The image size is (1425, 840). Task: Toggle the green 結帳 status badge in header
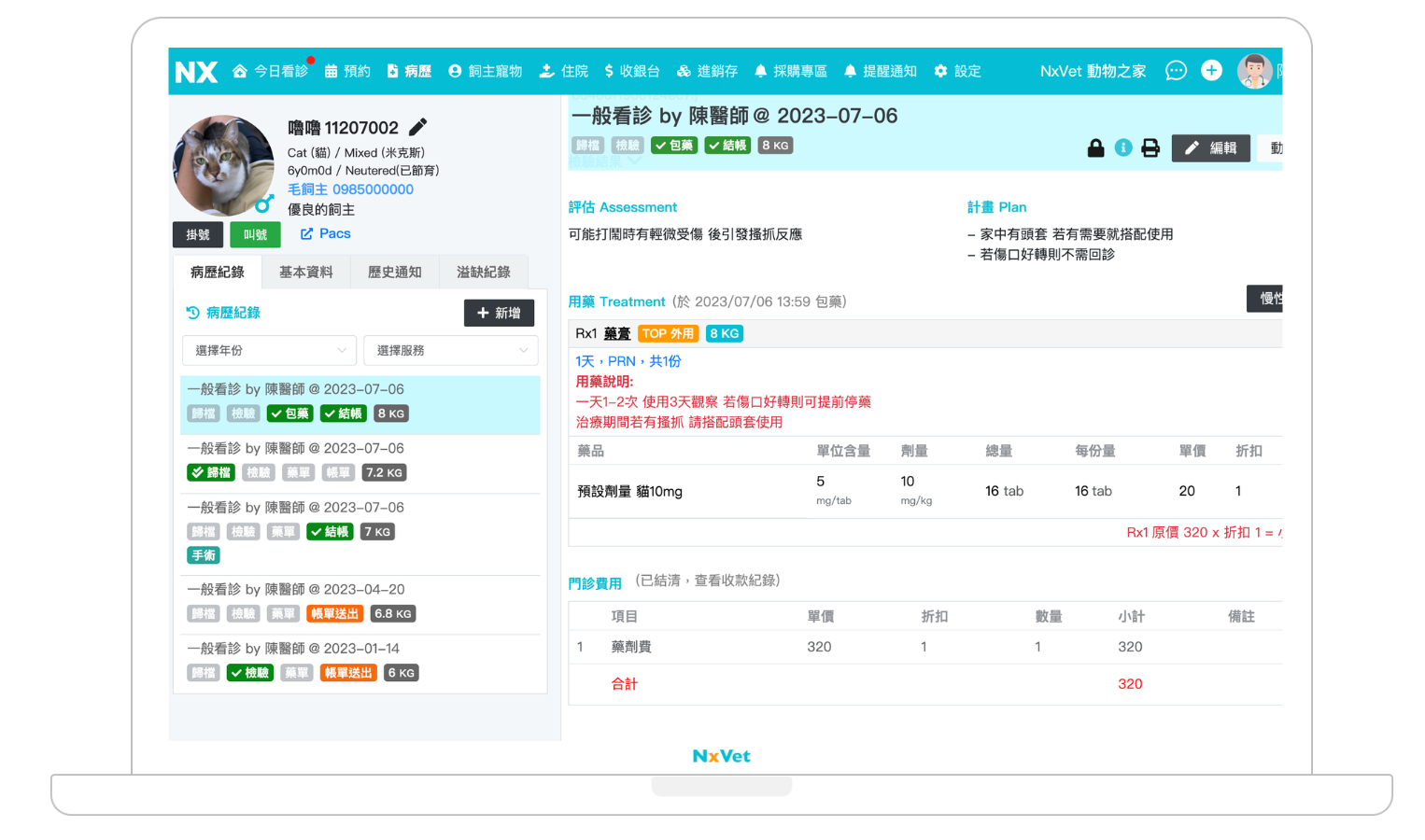coord(727,146)
